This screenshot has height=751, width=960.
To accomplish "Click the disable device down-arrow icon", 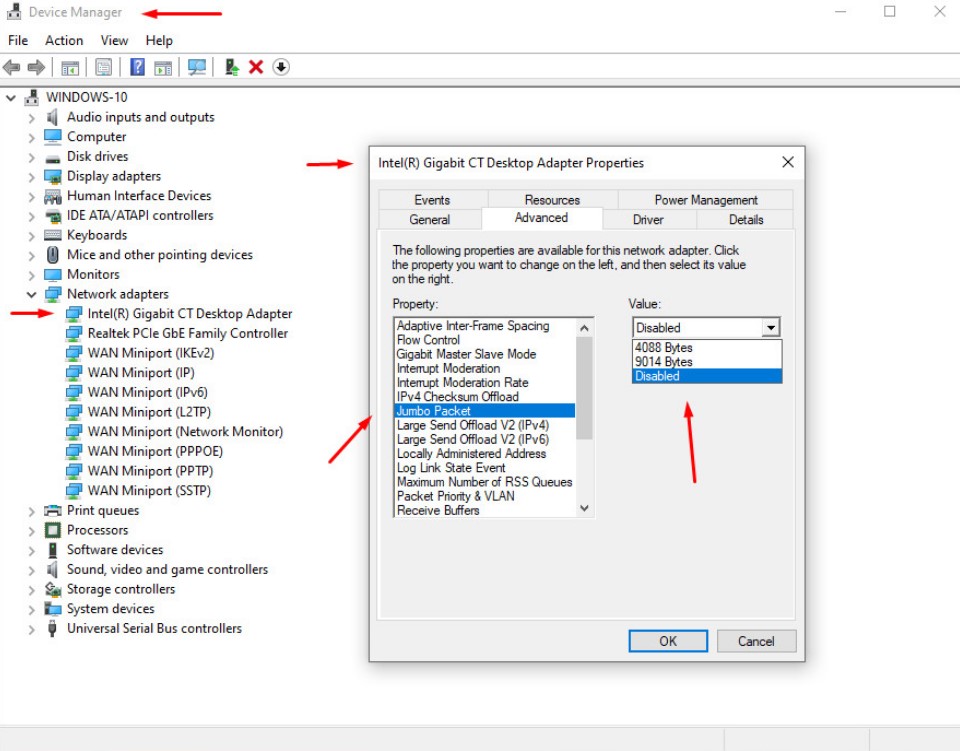I will [281, 67].
